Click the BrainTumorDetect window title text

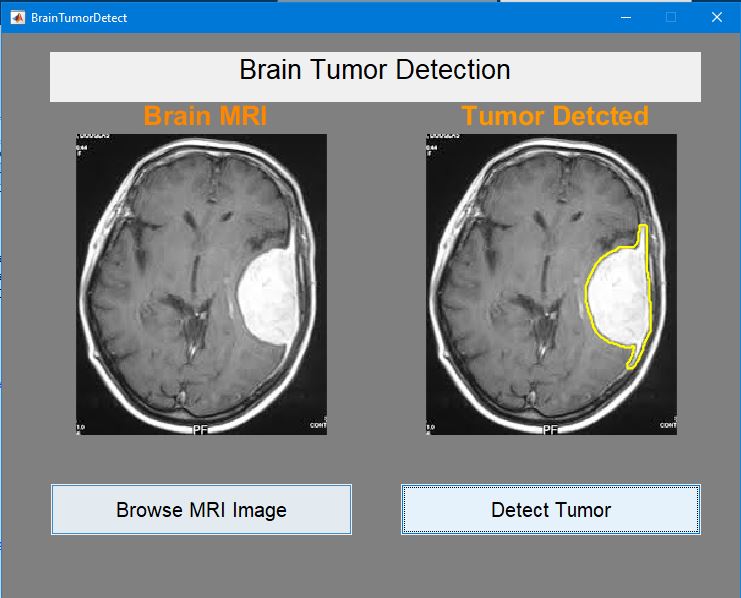pos(79,18)
